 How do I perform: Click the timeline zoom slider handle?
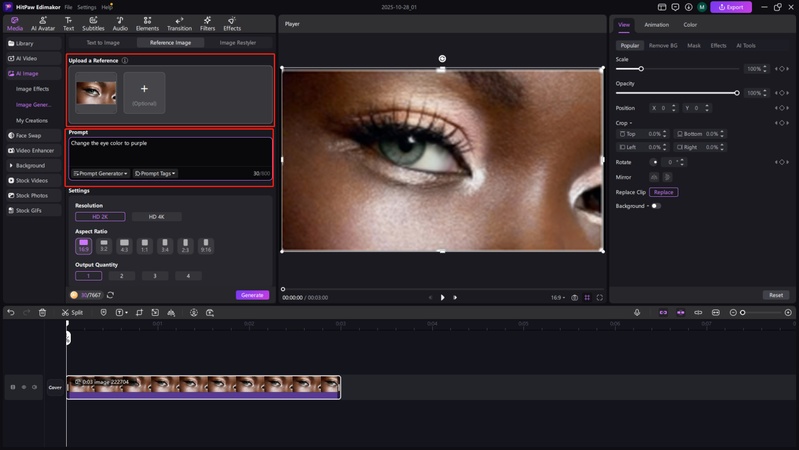[742, 312]
